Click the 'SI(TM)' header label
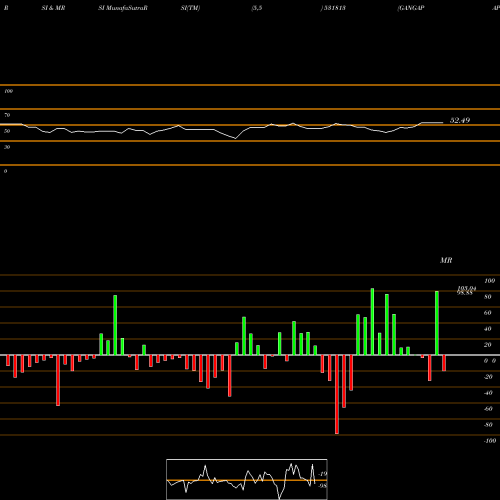The image size is (500, 500). (x=190, y=8)
